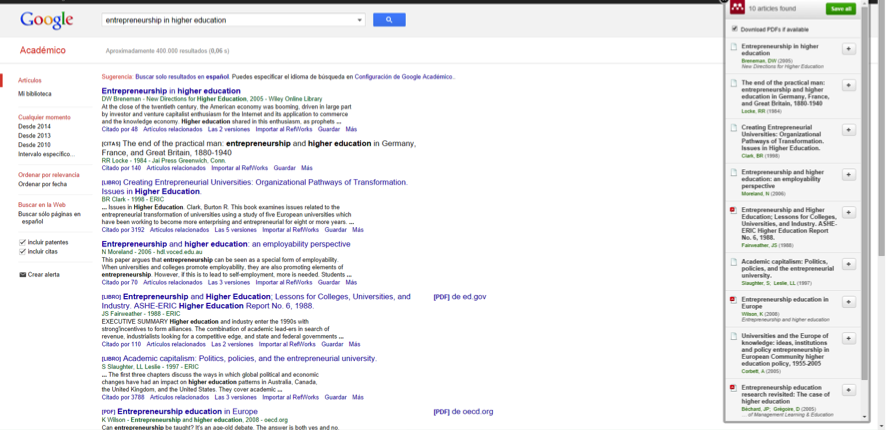Open '[PDF] de oecd.org' link
This screenshot has height=430, width=886.
point(463,412)
